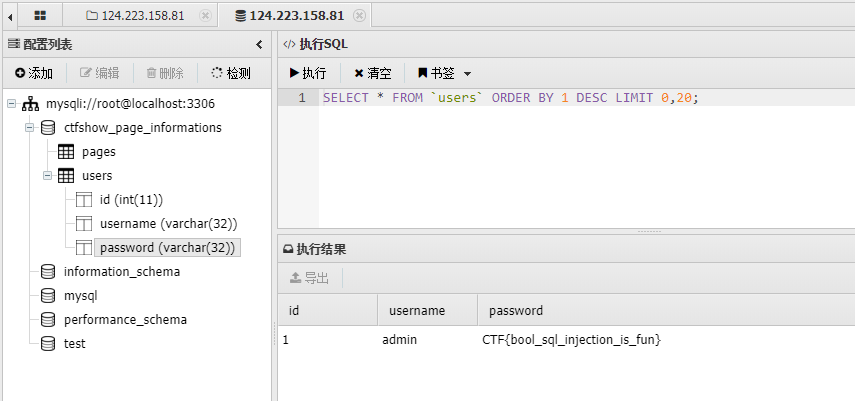The width and height of the screenshot is (855, 401).
Task: Select the pages table icon
Action: point(66,152)
